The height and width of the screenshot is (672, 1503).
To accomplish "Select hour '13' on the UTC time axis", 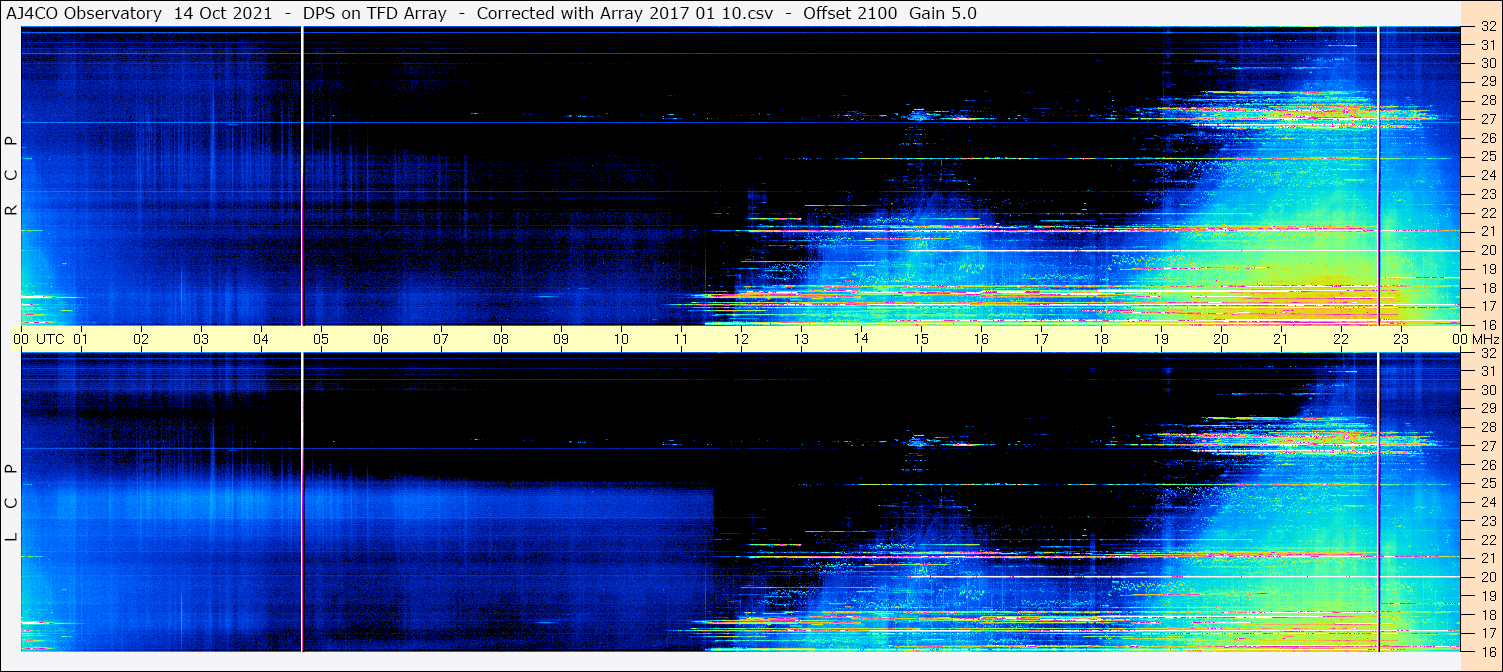I will (801, 339).
